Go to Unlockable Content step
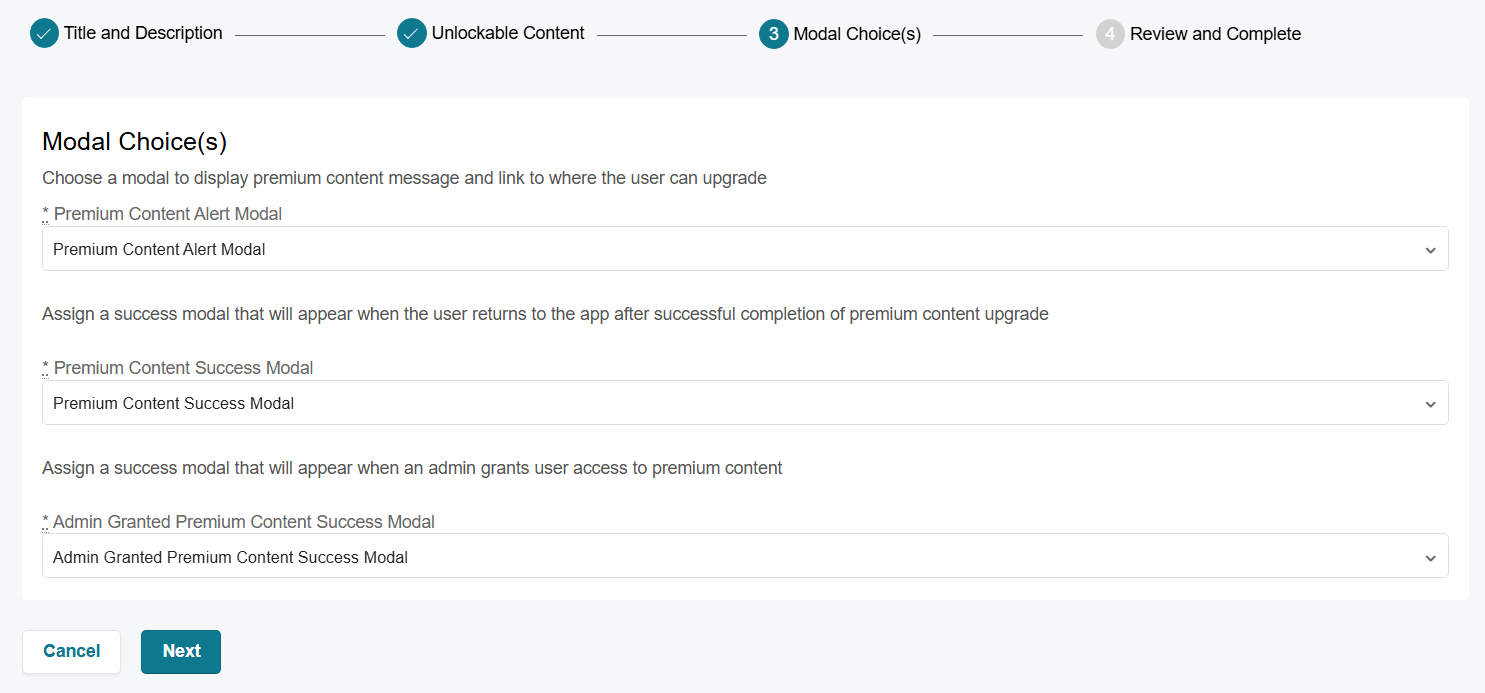 (508, 34)
